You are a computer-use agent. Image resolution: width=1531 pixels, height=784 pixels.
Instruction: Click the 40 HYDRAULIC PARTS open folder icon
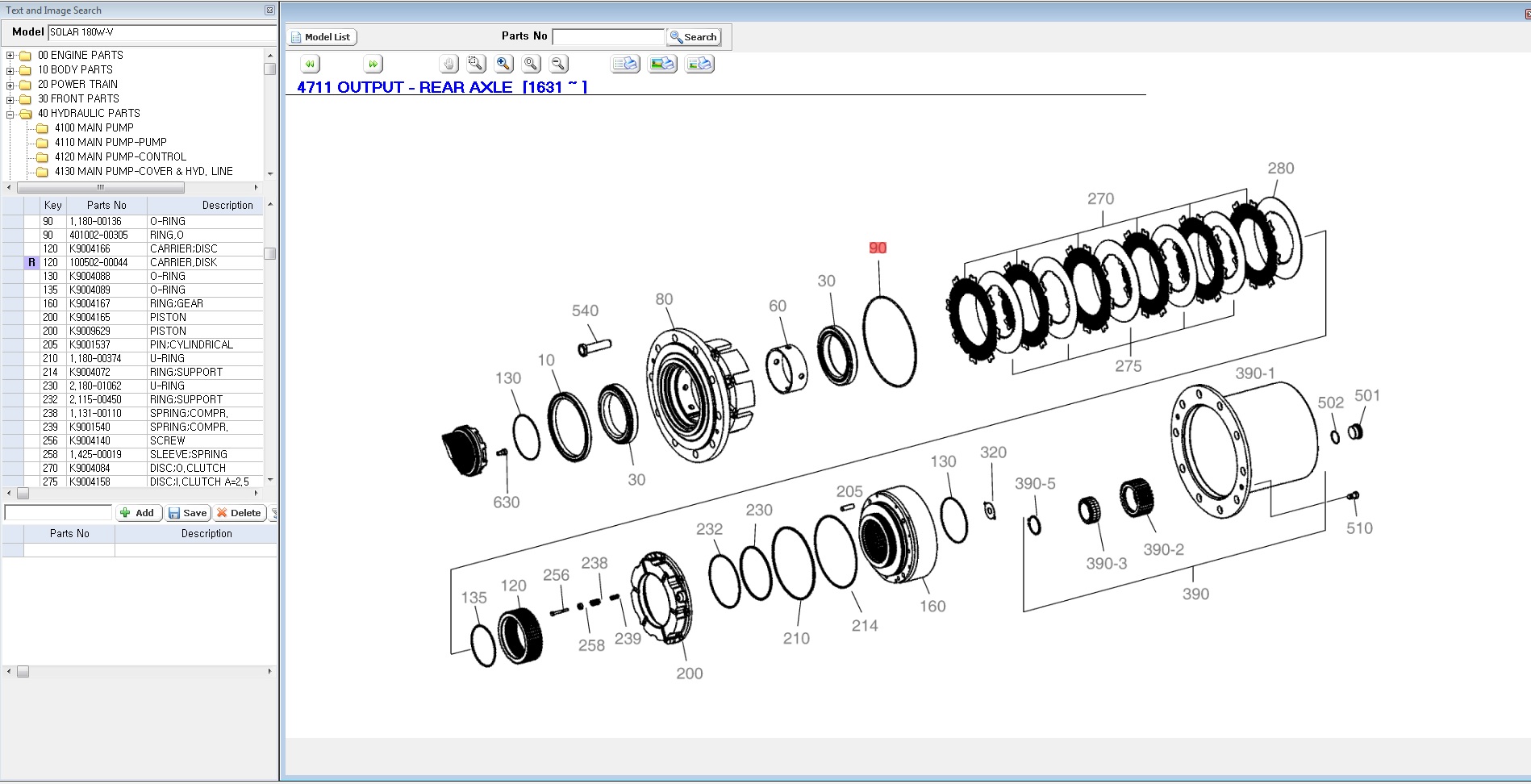[x=25, y=114]
